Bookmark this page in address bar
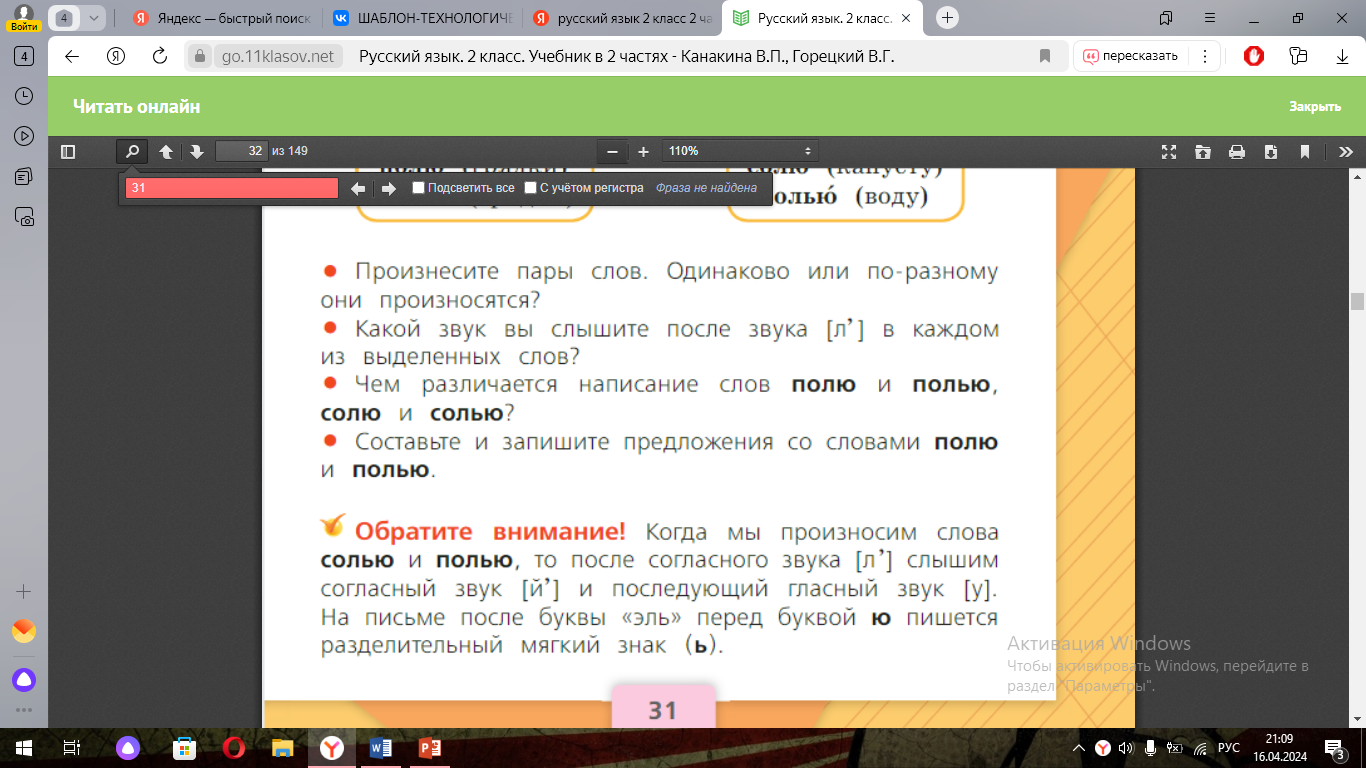Screen dimensions: 1366x768 tap(1045, 56)
